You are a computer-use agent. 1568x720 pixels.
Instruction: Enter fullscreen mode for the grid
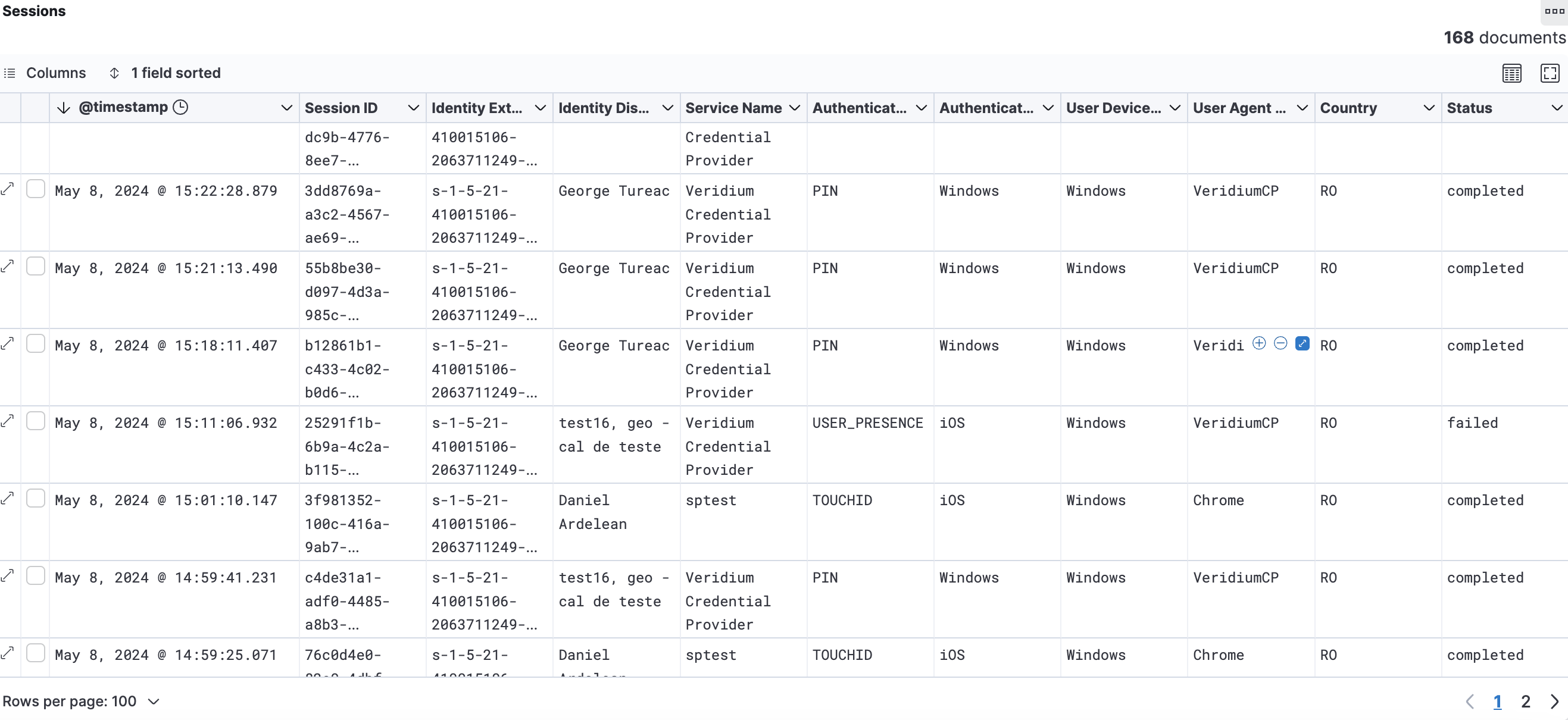[1549, 73]
